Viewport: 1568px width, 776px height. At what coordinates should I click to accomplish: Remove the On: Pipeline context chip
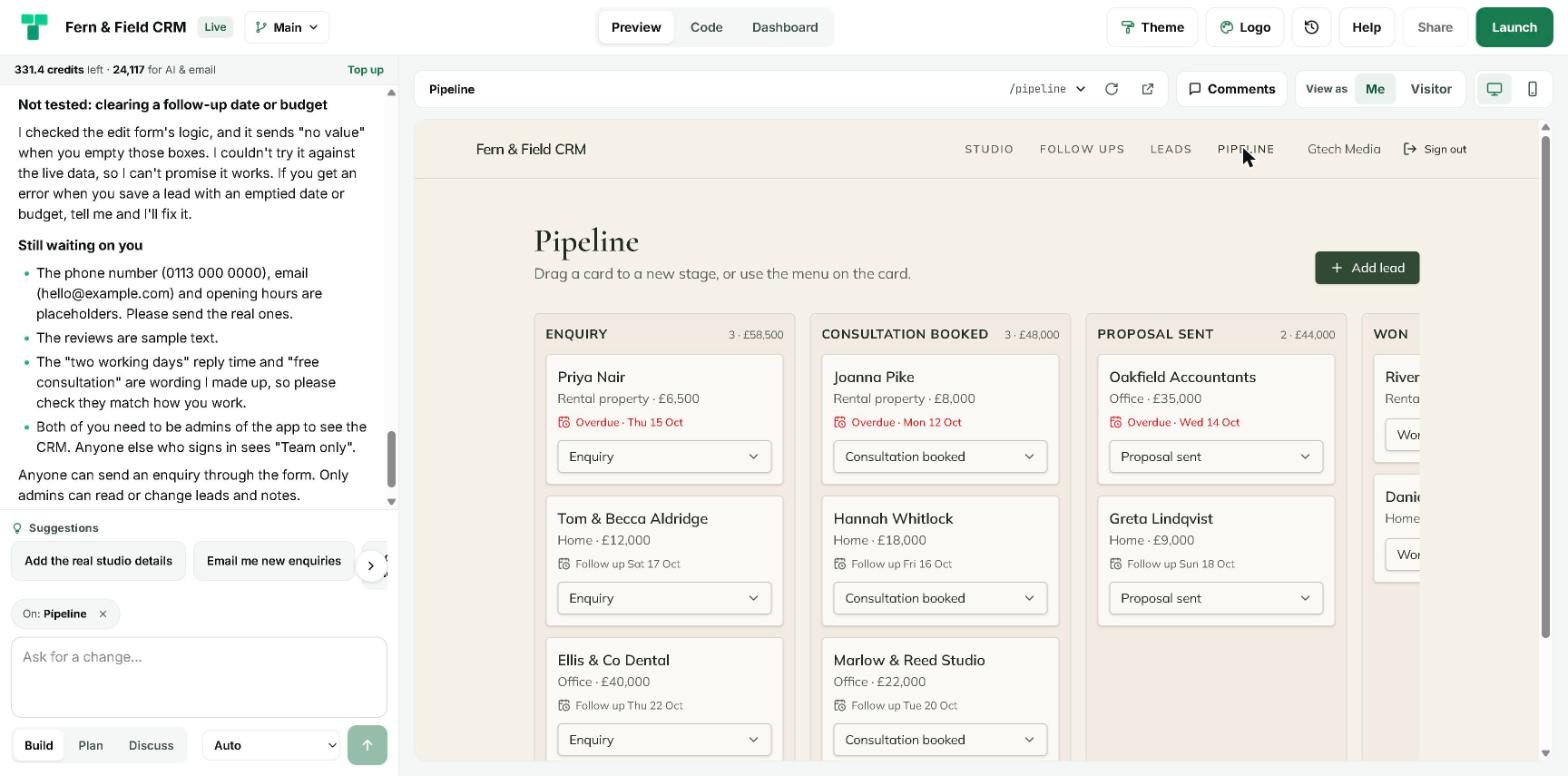pos(102,614)
